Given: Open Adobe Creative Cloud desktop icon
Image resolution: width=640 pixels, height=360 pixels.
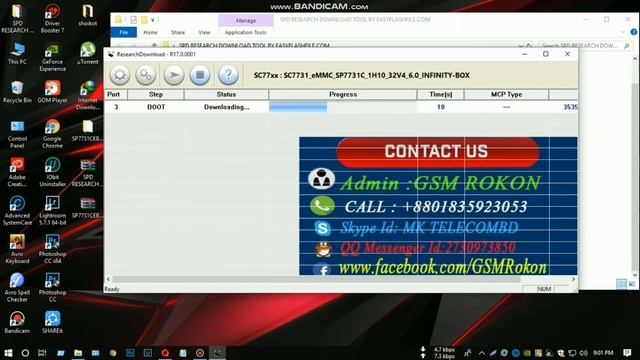Looking at the screenshot, I should coord(17,173).
